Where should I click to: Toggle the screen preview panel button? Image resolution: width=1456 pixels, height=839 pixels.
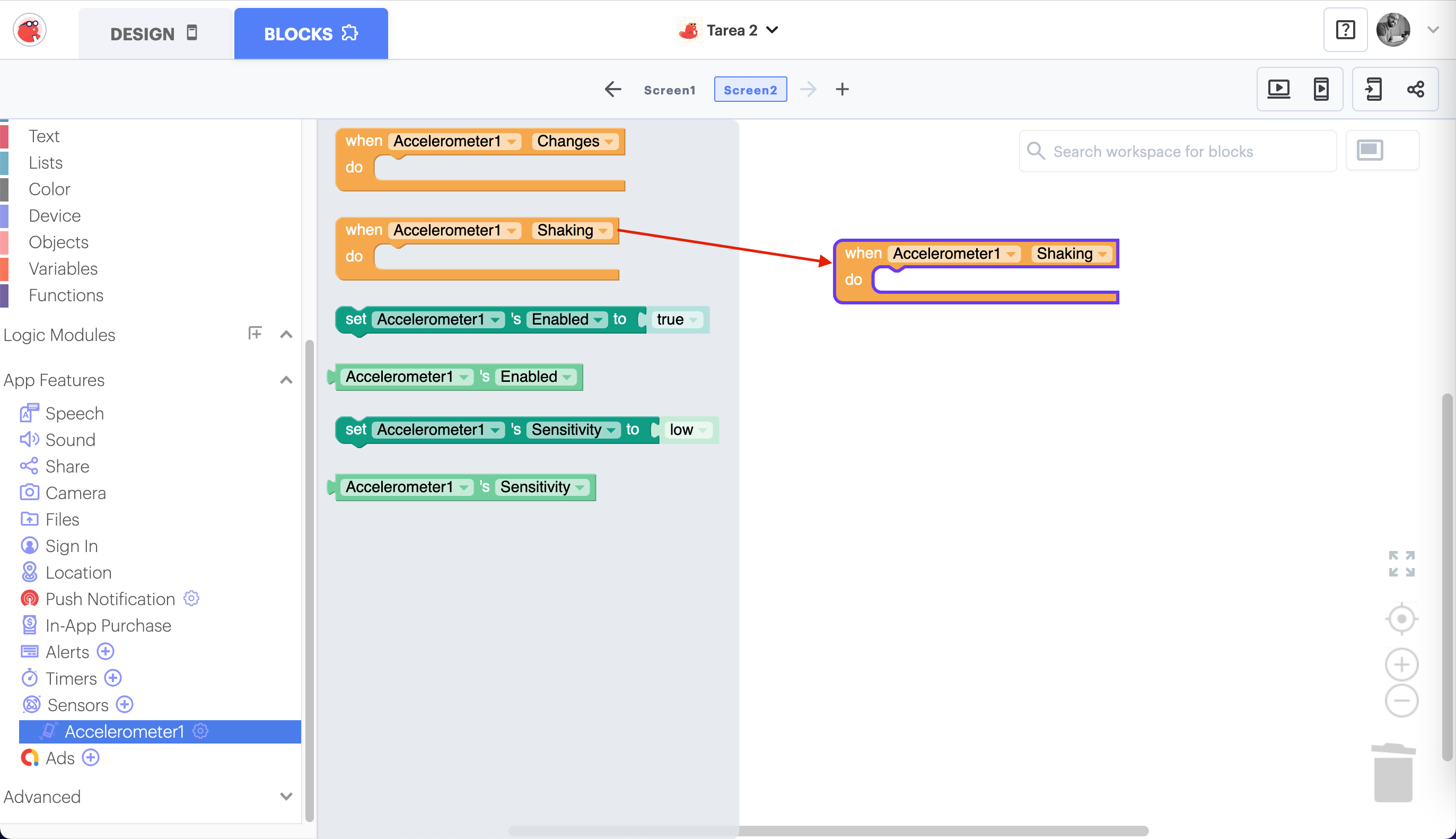(1370, 151)
